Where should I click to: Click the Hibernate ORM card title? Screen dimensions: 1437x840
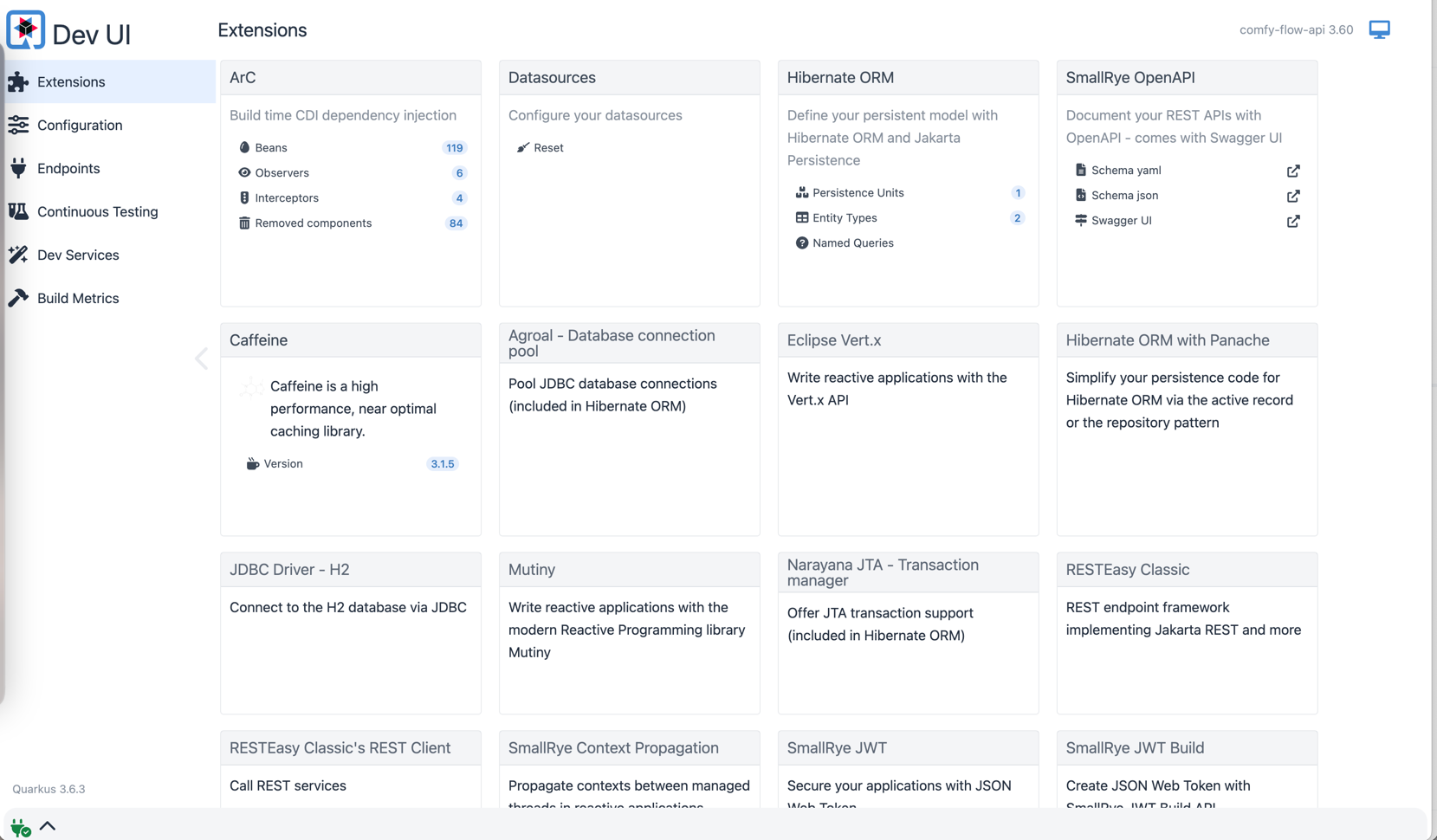coord(840,78)
